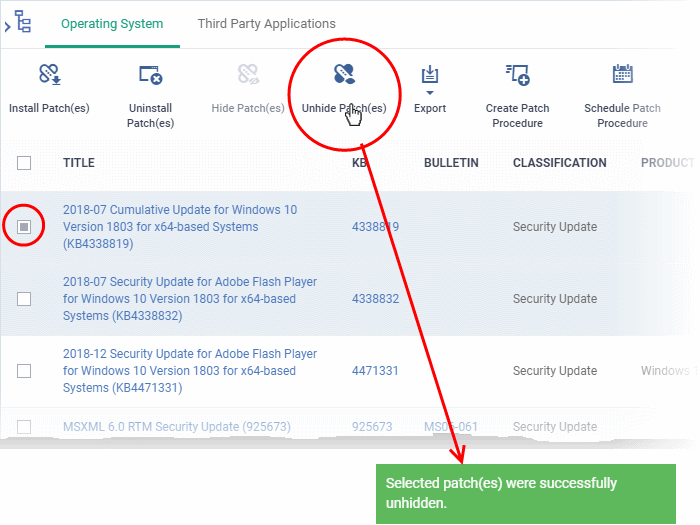The image size is (700, 525).
Task: Click Security Update cell in KB4338819 row
Action: [554, 227]
